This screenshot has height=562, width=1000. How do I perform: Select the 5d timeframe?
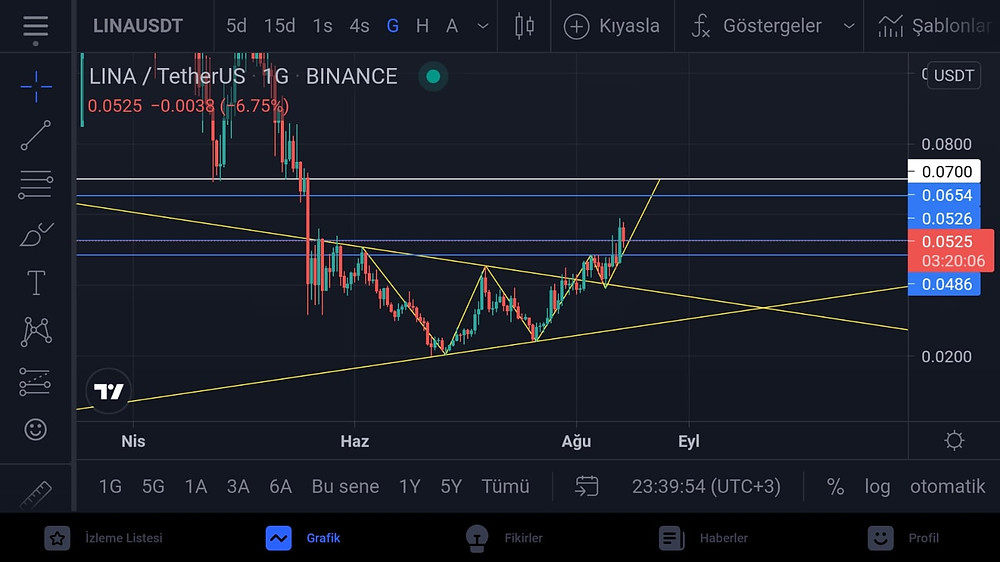[x=236, y=26]
